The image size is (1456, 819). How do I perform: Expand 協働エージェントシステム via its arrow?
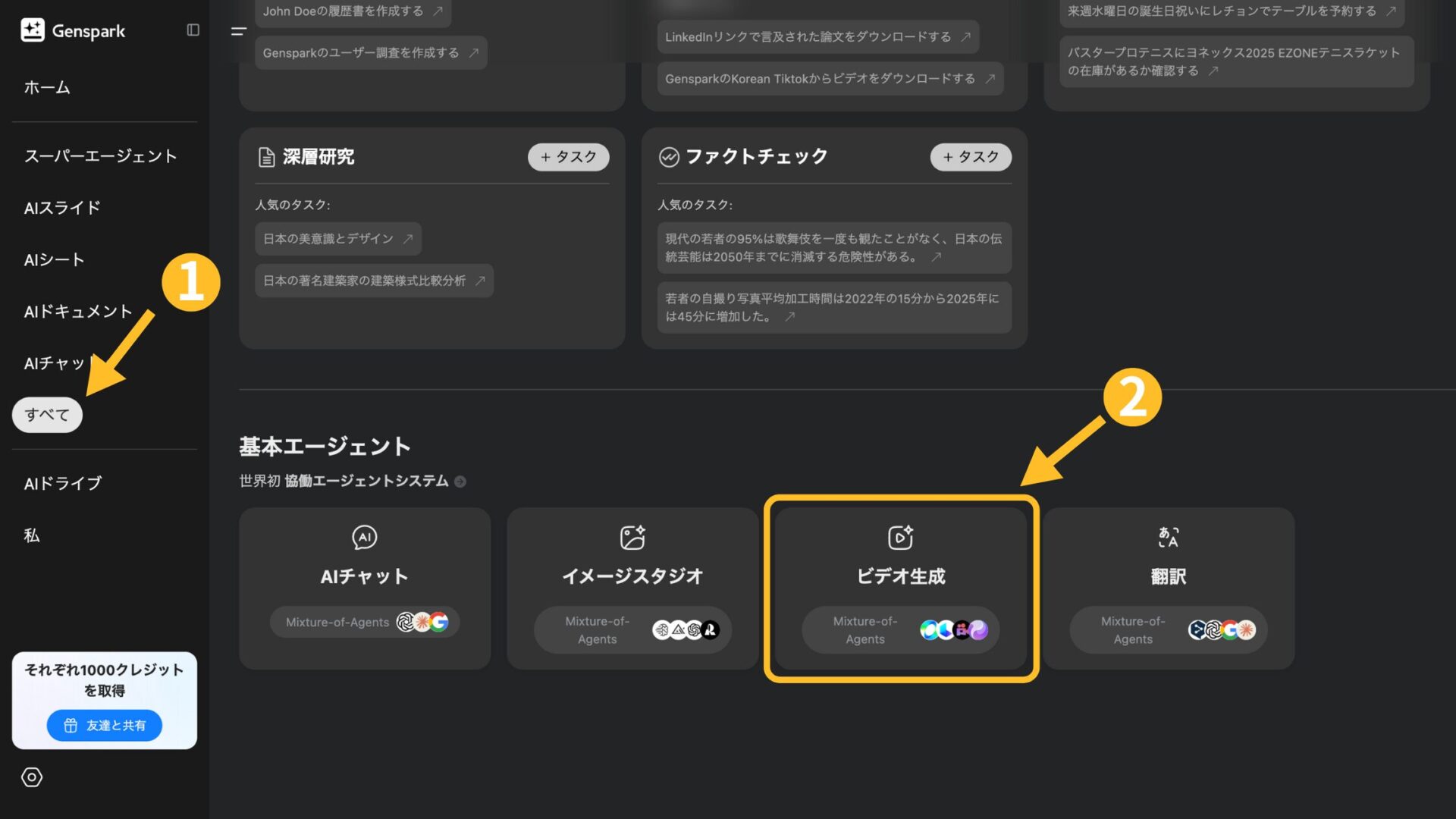coord(460,481)
